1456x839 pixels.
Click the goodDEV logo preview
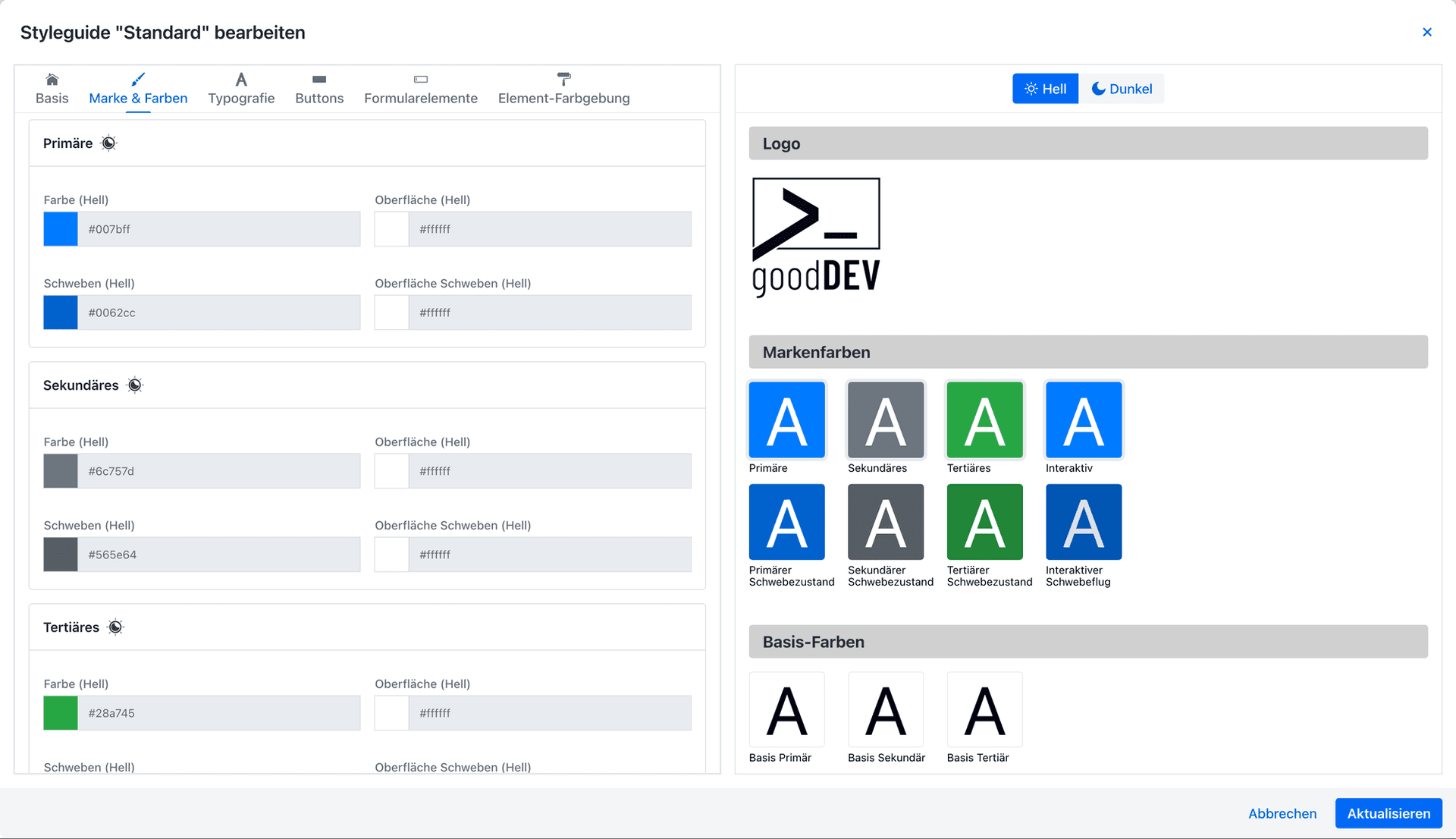[x=816, y=237]
